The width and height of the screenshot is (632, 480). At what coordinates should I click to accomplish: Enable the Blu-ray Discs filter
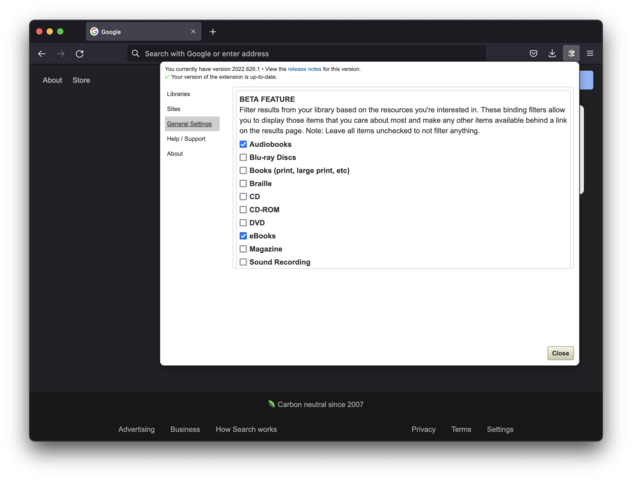click(x=243, y=158)
